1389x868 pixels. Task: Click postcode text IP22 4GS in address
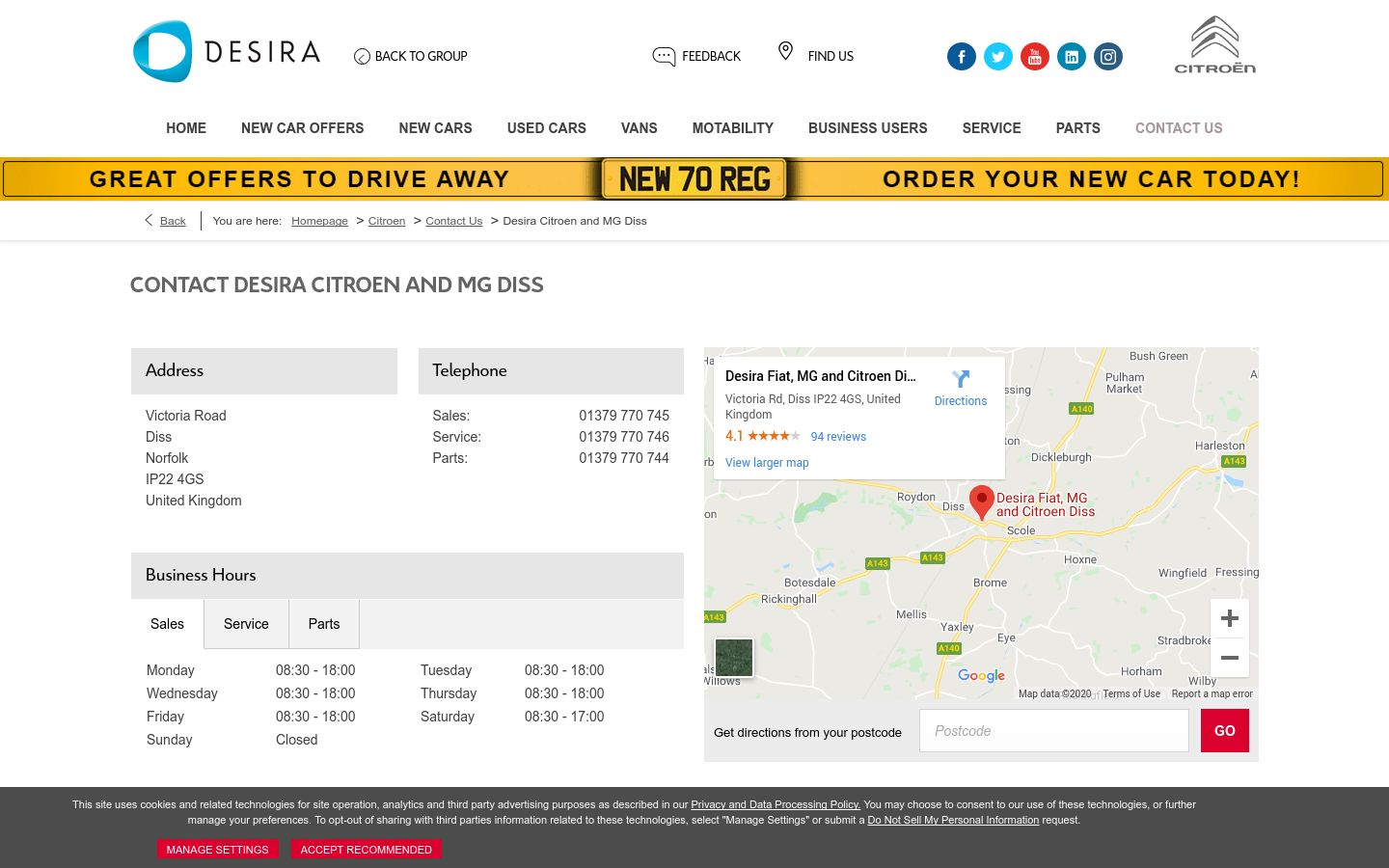[x=175, y=479]
